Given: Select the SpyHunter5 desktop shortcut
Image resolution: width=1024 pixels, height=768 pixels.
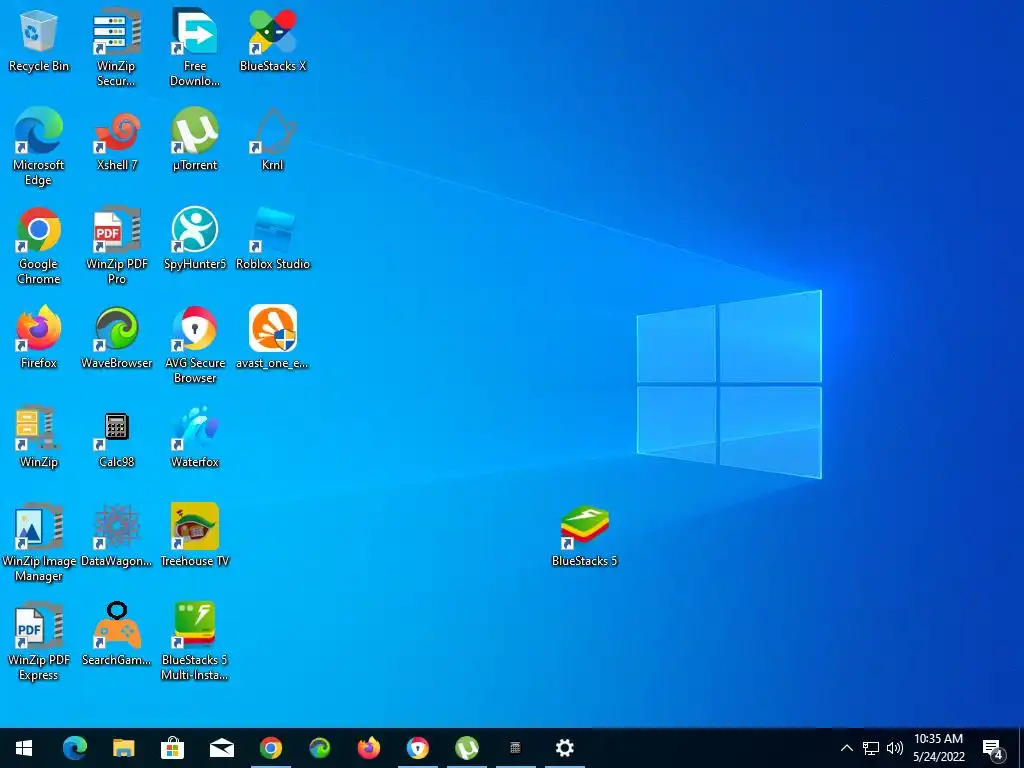Looking at the screenshot, I should click(x=195, y=239).
